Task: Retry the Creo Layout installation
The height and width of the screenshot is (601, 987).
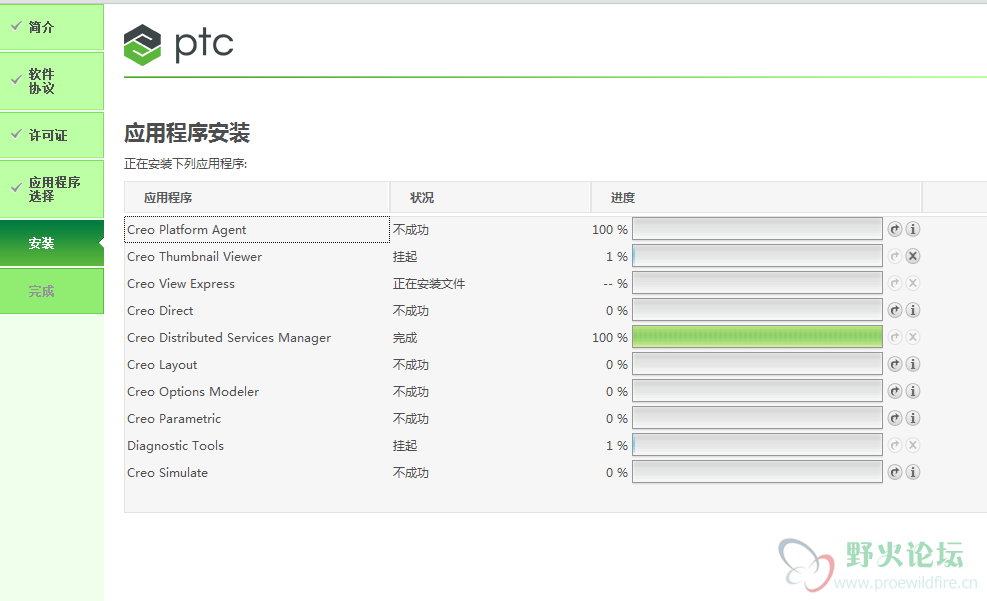Action: (894, 364)
